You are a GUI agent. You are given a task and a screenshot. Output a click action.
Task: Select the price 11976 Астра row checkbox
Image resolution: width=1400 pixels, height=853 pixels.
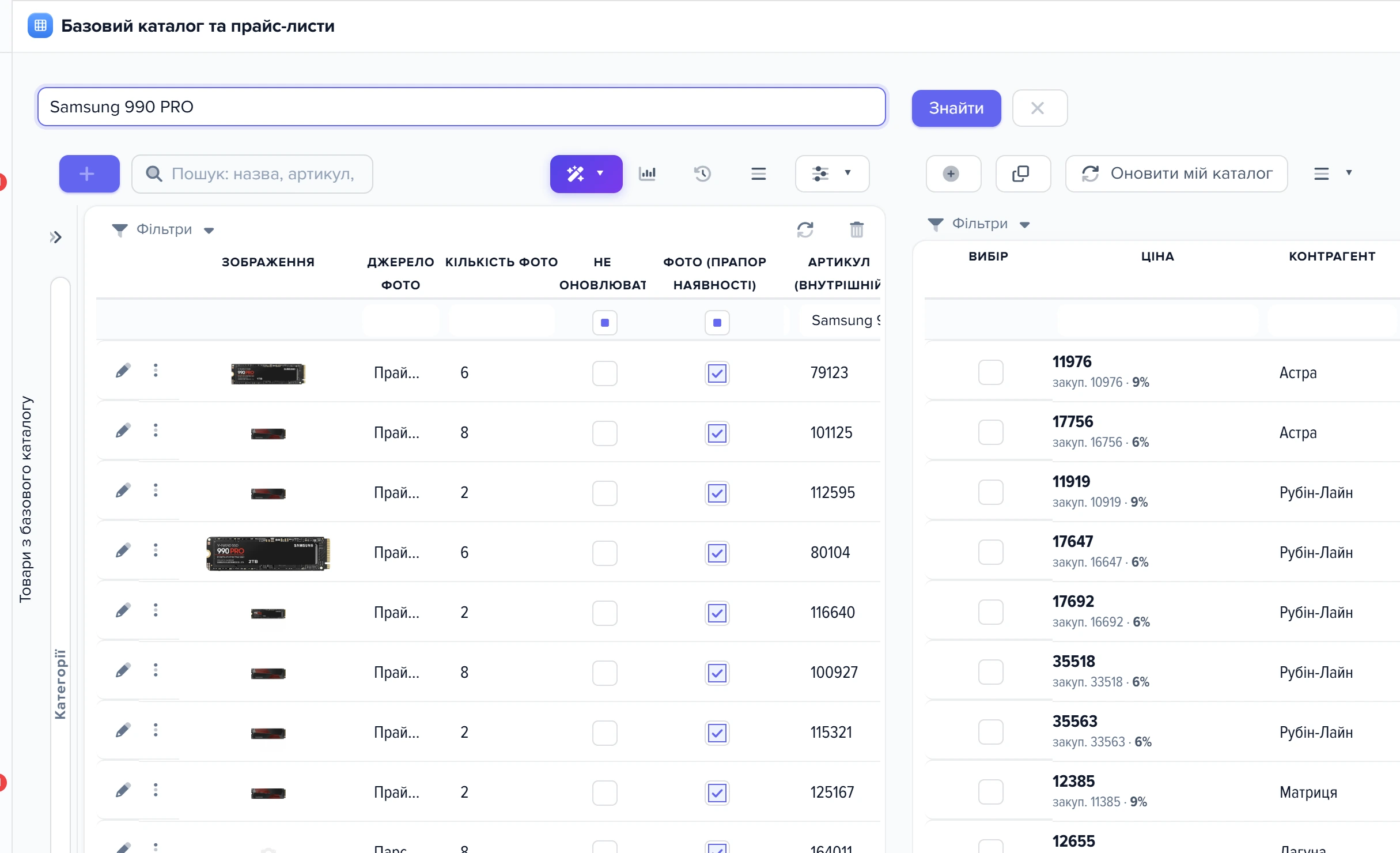coord(990,372)
